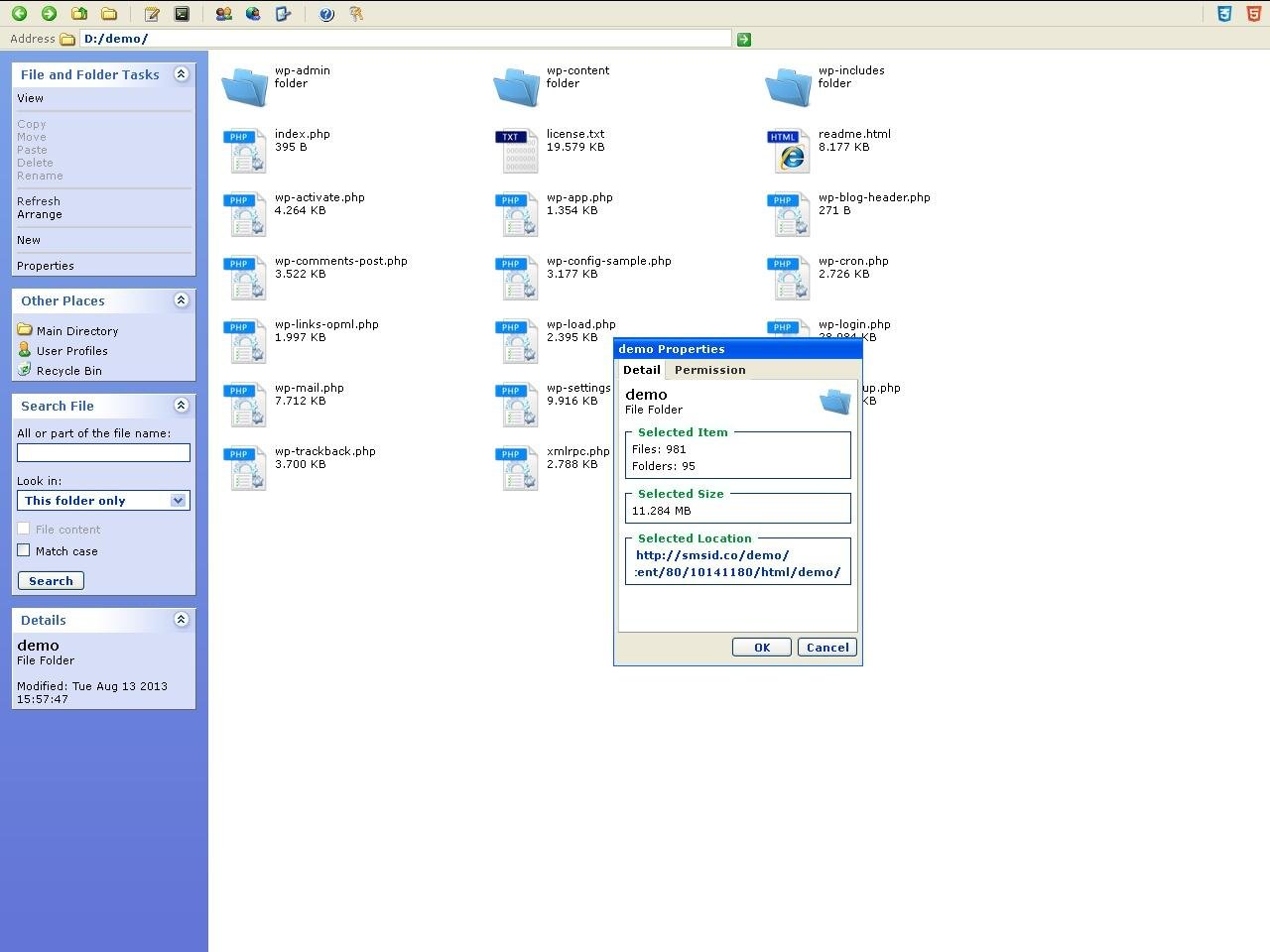
Task: Click the Back navigation arrow icon
Action: [19, 14]
